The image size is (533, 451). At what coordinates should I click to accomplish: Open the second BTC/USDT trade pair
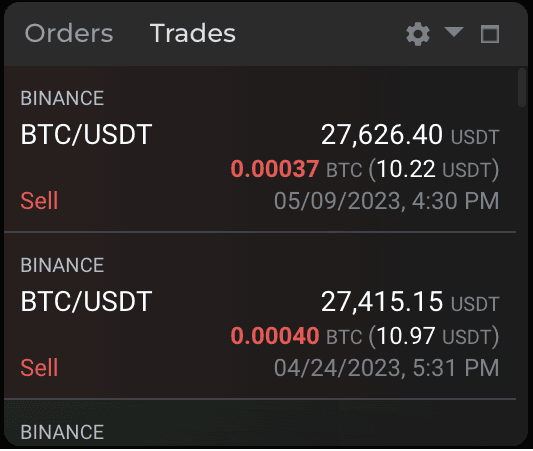pos(86,301)
